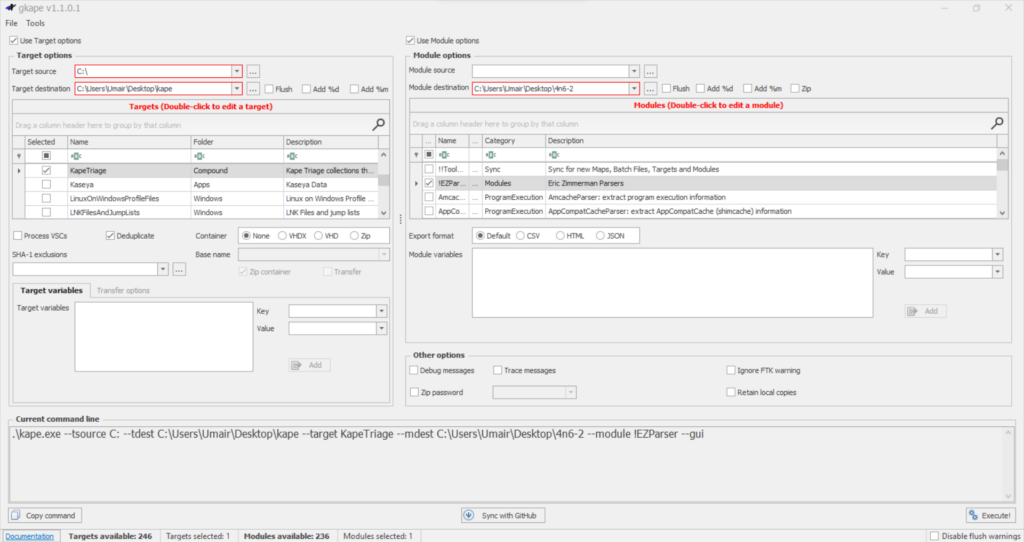Image resolution: width=1024 pixels, height=542 pixels.
Task: Click the Copy command button
Action: [x=45, y=515]
